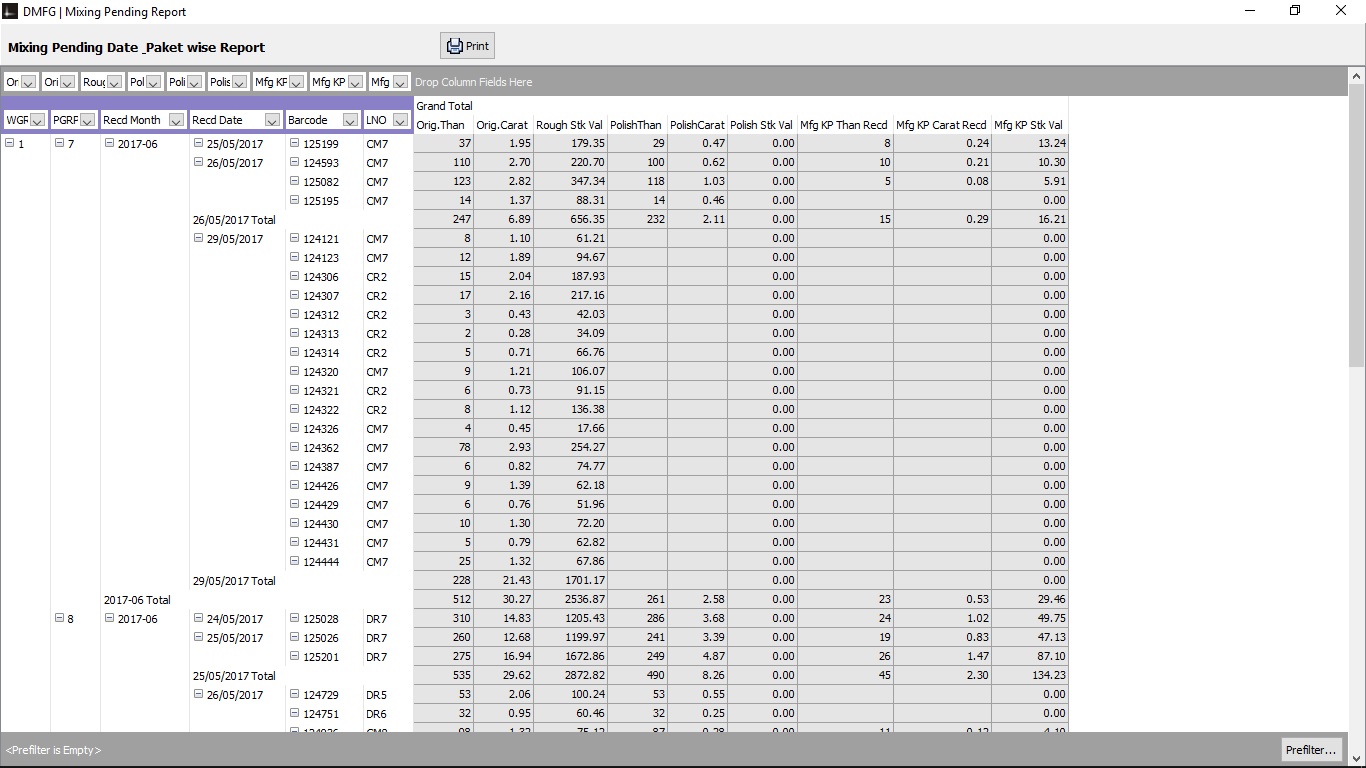Collapse barcode 125199 row expander

[295, 143]
